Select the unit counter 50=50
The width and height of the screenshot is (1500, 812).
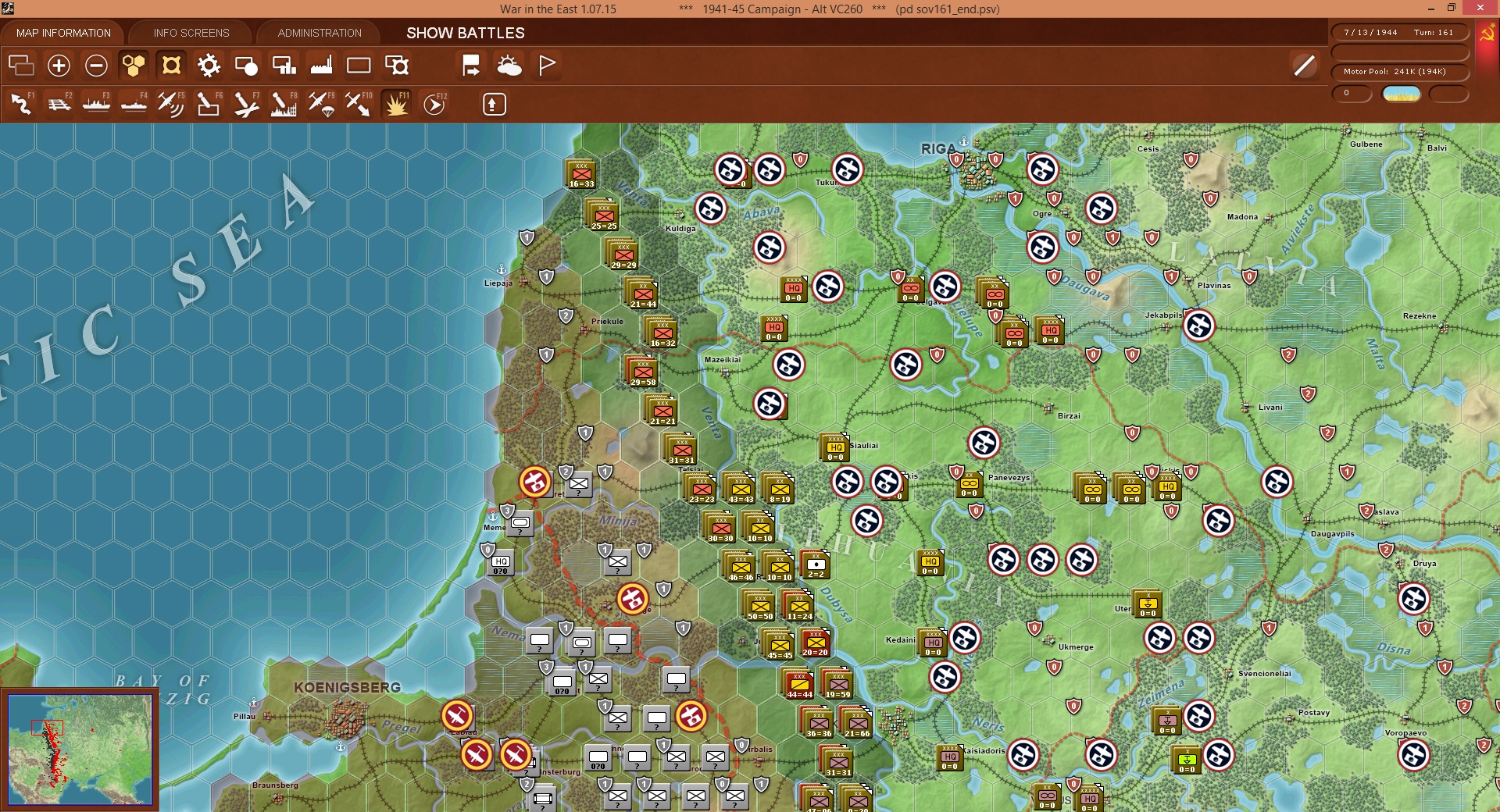pyautogui.click(x=760, y=606)
